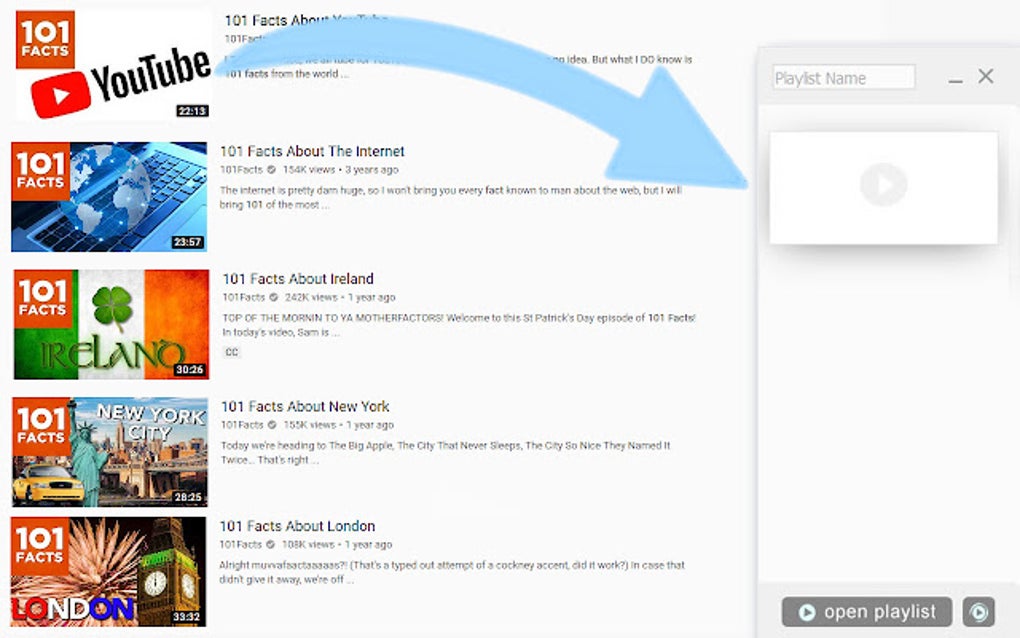Click the CC badge on the Ireland video
This screenshot has height=638, width=1020.
click(x=231, y=352)
